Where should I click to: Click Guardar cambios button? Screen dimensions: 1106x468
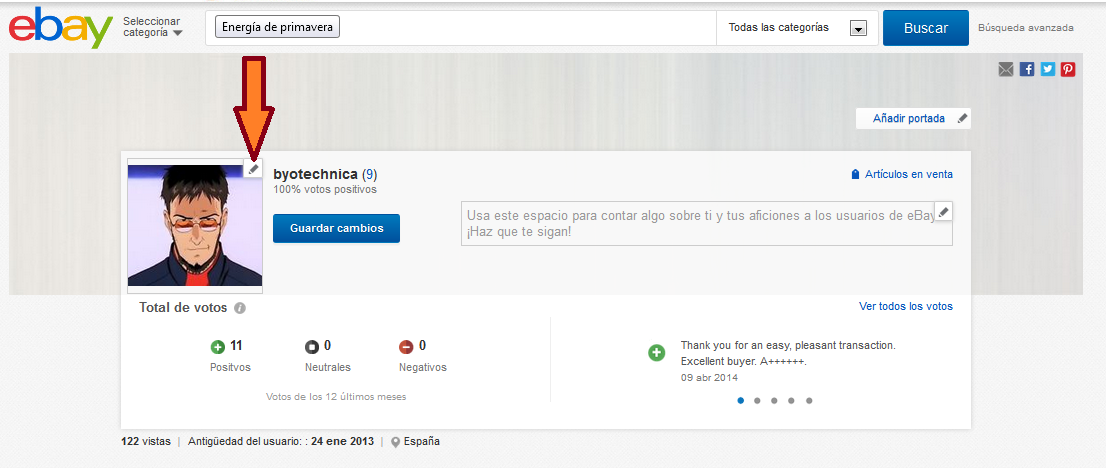coord(336,228)
